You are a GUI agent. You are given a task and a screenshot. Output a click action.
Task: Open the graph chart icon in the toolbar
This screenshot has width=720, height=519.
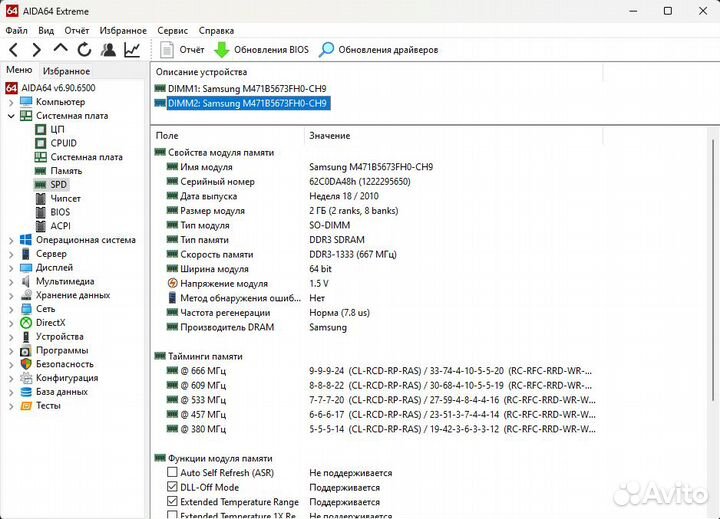132,50
